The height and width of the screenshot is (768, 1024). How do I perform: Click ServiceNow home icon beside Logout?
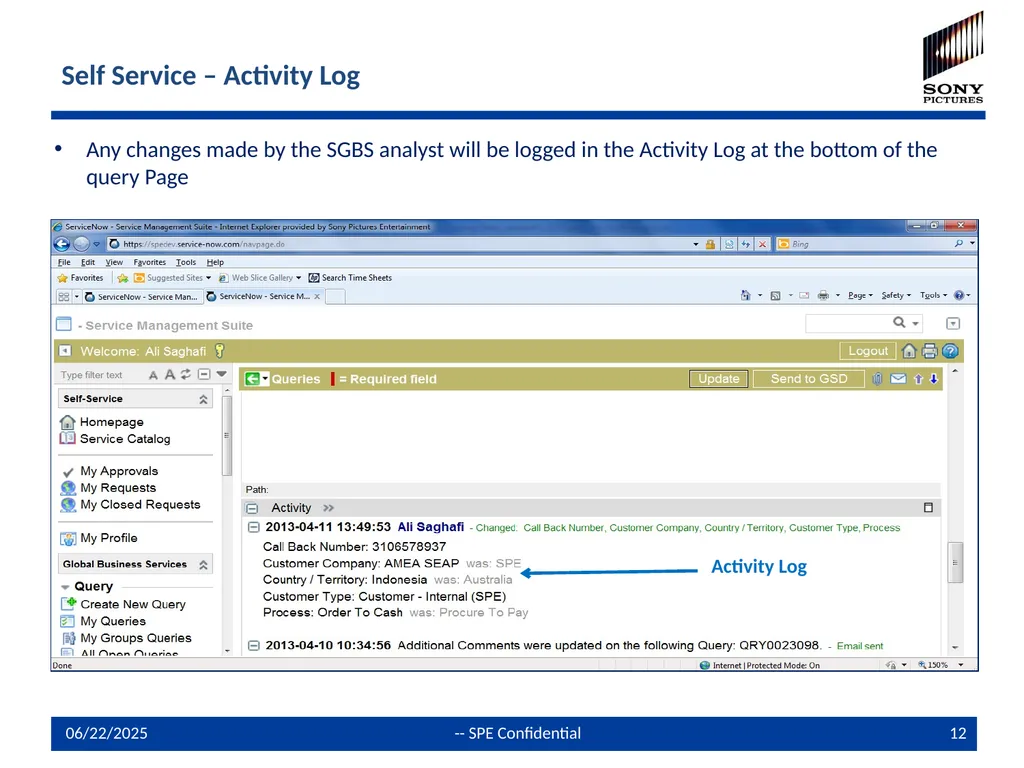click(909, 351)
